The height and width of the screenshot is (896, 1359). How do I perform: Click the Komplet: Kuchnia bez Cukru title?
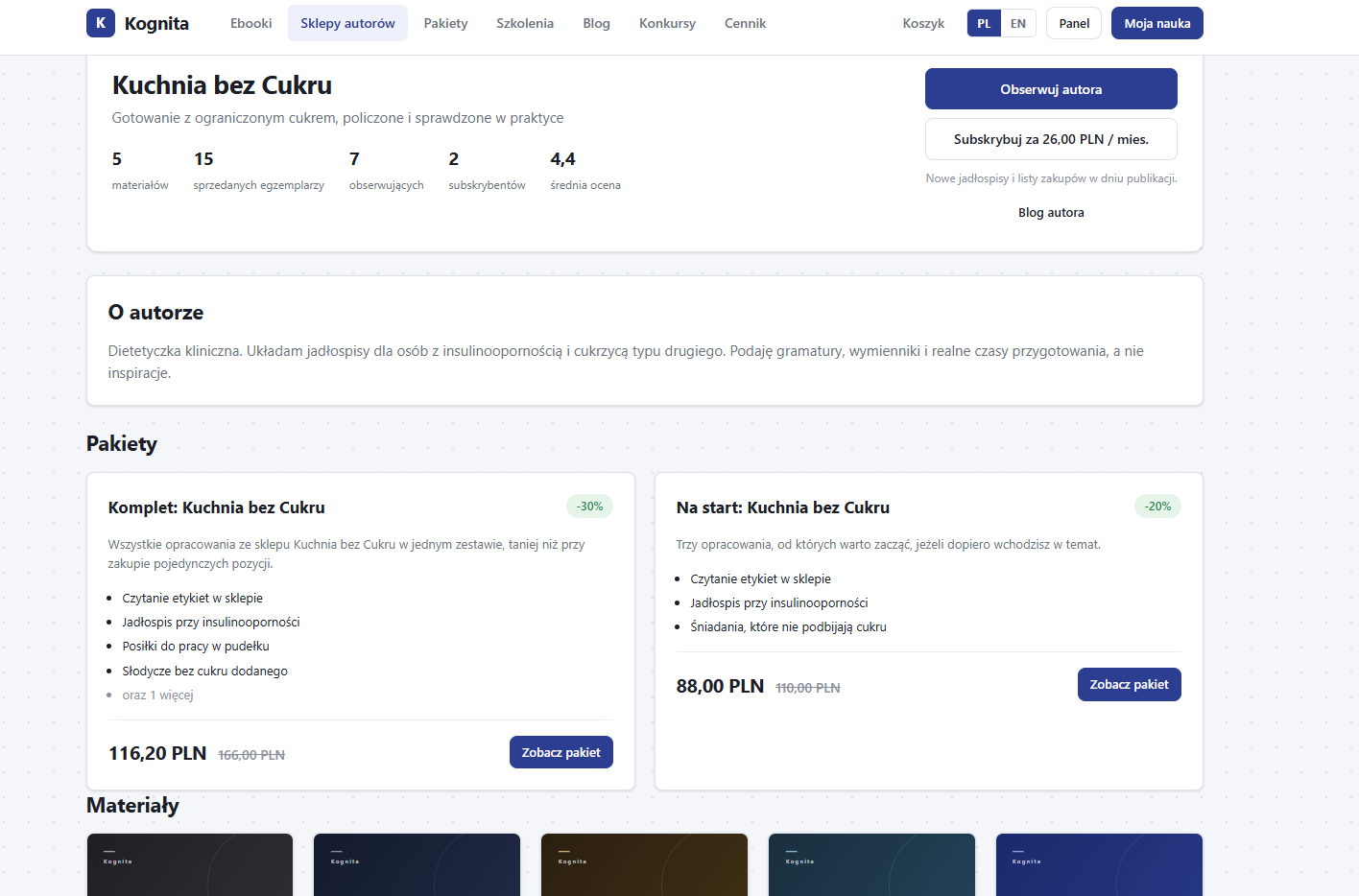pos(217,507)
